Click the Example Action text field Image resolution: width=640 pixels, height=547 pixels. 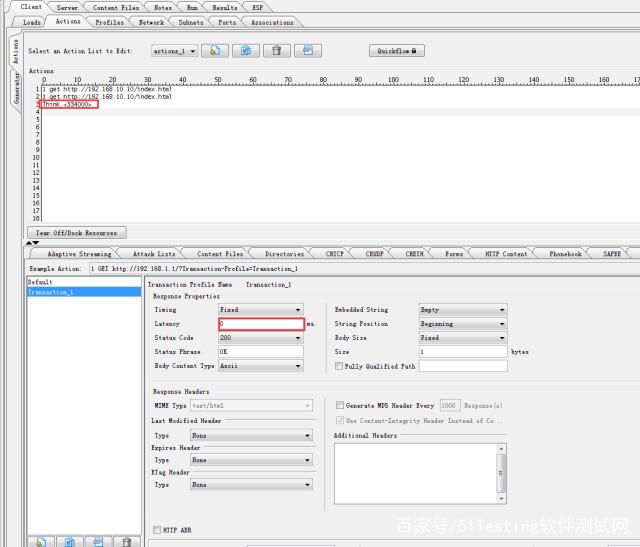pos(363,269)
